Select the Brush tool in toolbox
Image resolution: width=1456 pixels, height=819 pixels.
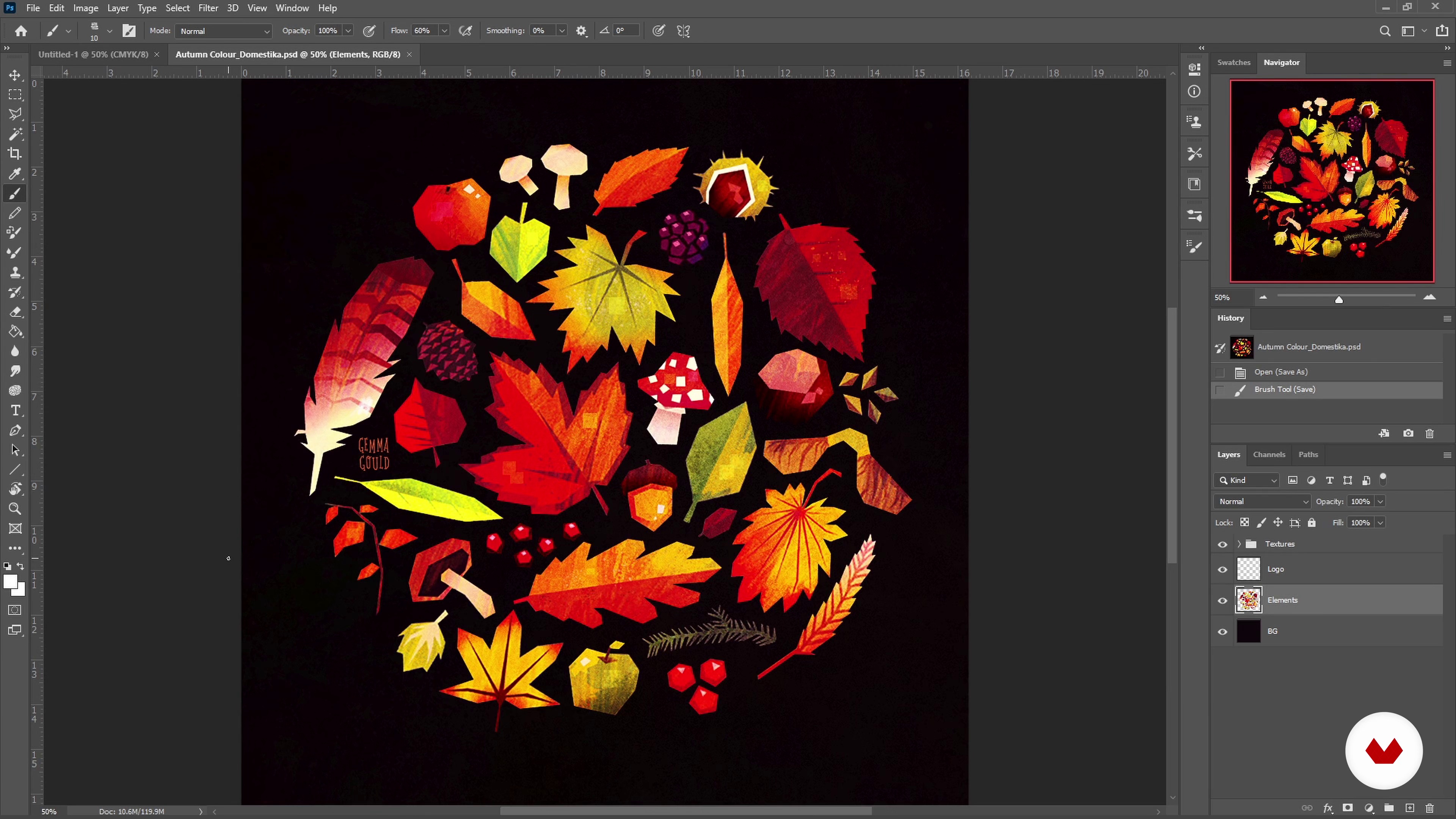pos(15,193)
